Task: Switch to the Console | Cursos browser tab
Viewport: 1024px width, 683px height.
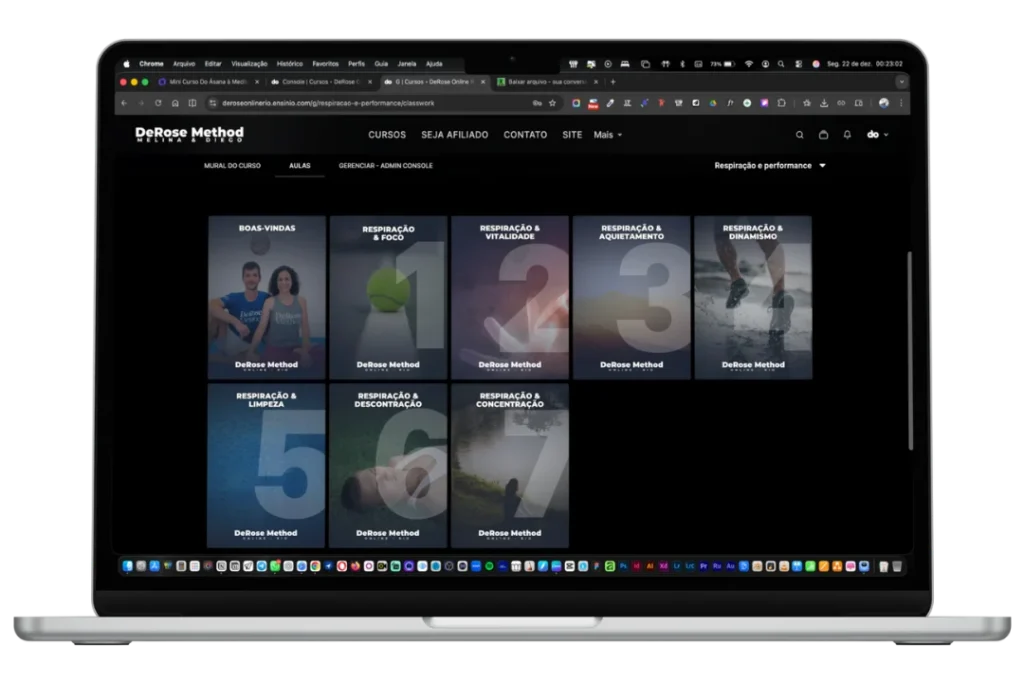Action: pyautogui.click(x=319, y=82)
